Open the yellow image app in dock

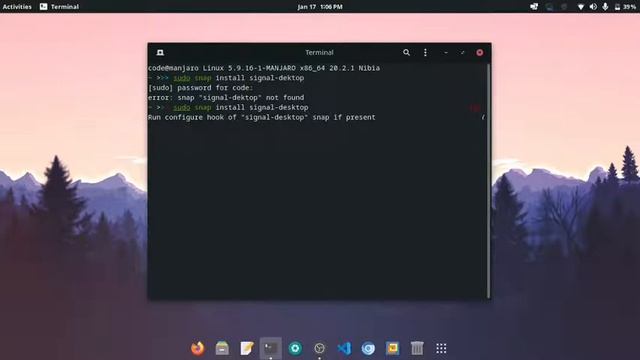coord(393,348)
